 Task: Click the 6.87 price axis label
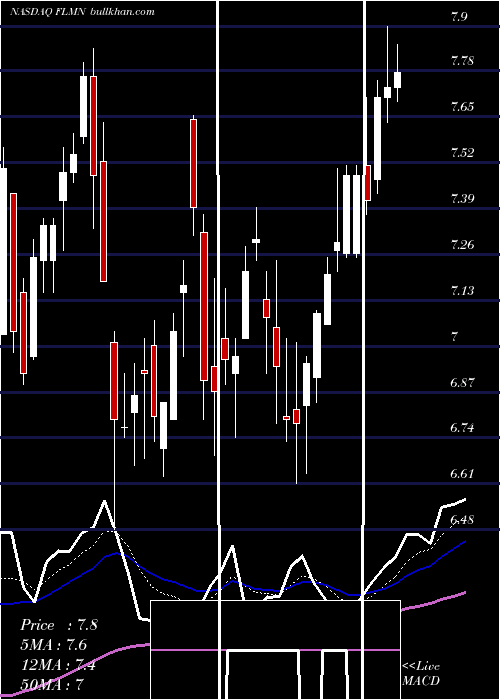tap(462, 383)
